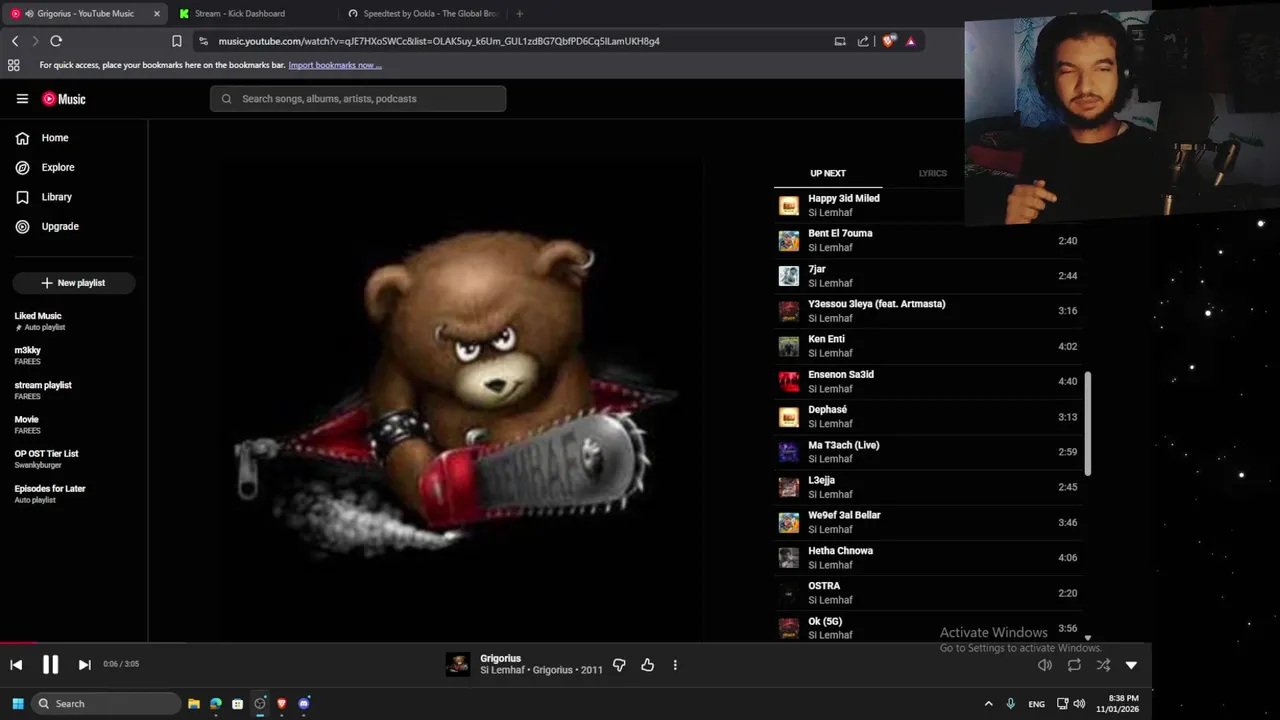This screenshot has width=1280, height=720.
Task: Play Ken Enti from queue
Action: [928, 346]
